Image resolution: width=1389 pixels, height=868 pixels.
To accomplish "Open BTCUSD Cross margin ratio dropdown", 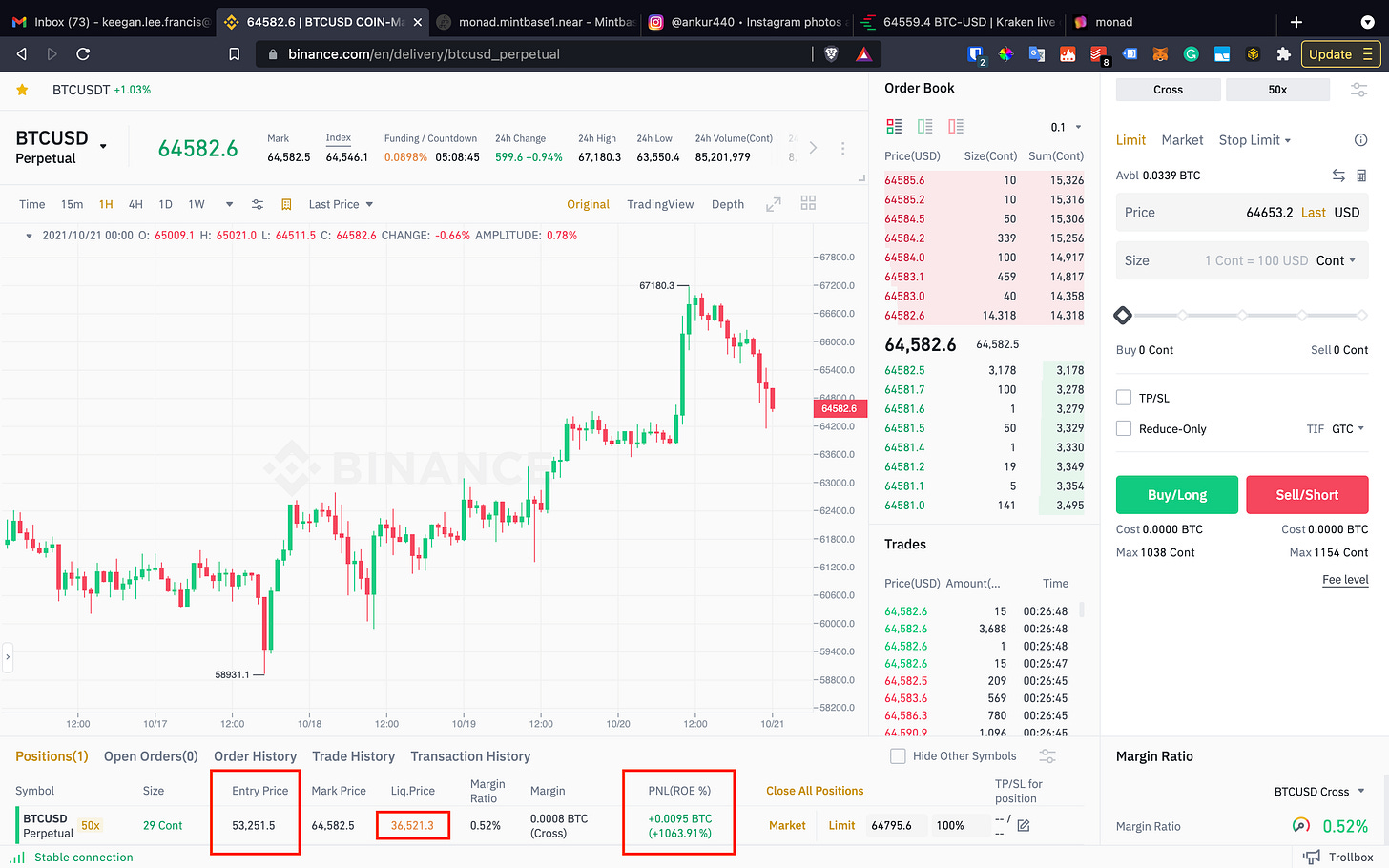I will [x=1319, y=792].
